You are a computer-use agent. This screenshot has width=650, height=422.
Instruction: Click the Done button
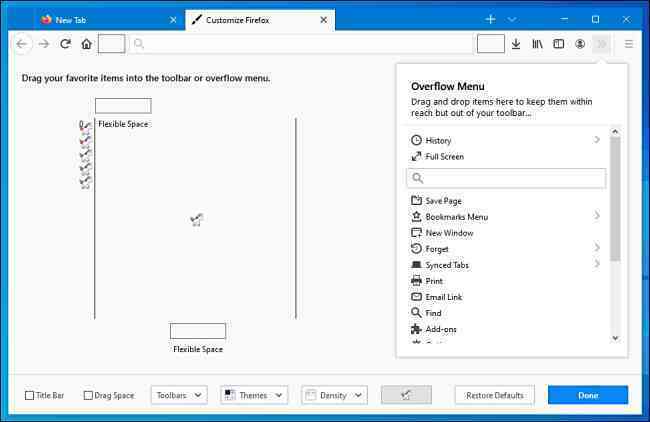point(588,395)
